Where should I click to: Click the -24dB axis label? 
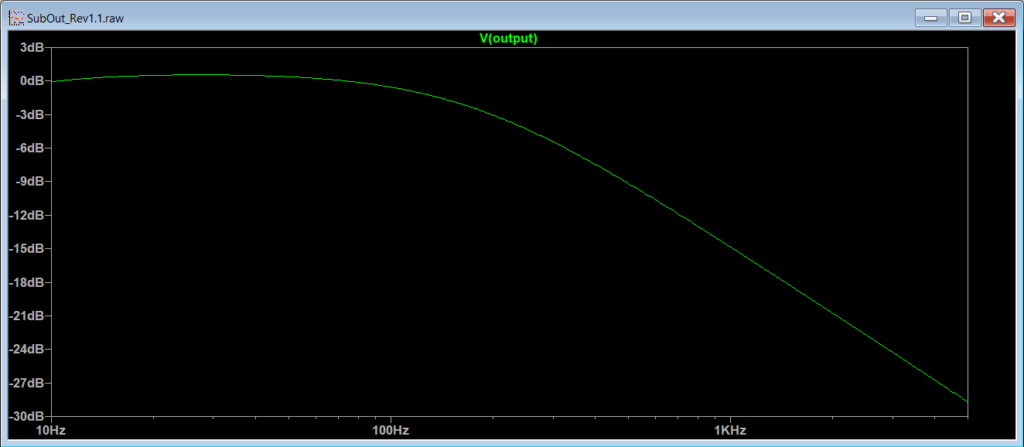click(x=28, y=349)
